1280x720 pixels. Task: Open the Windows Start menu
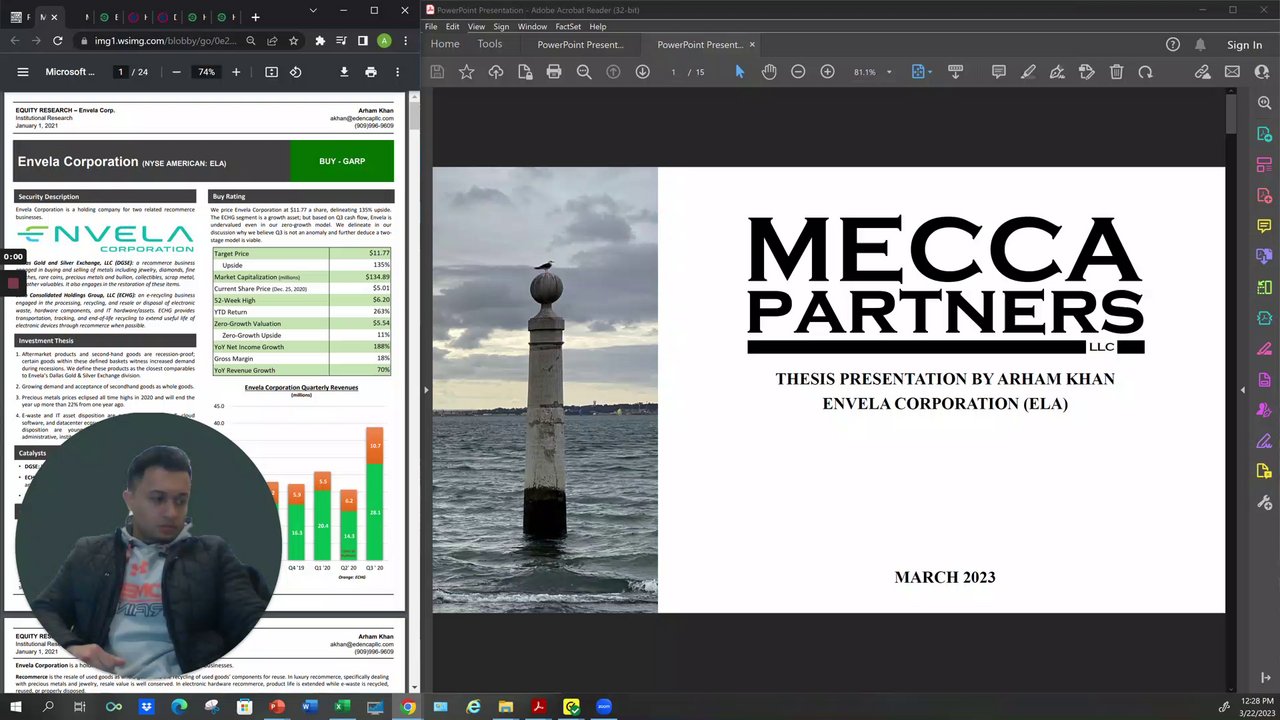(x=16, y=707)
